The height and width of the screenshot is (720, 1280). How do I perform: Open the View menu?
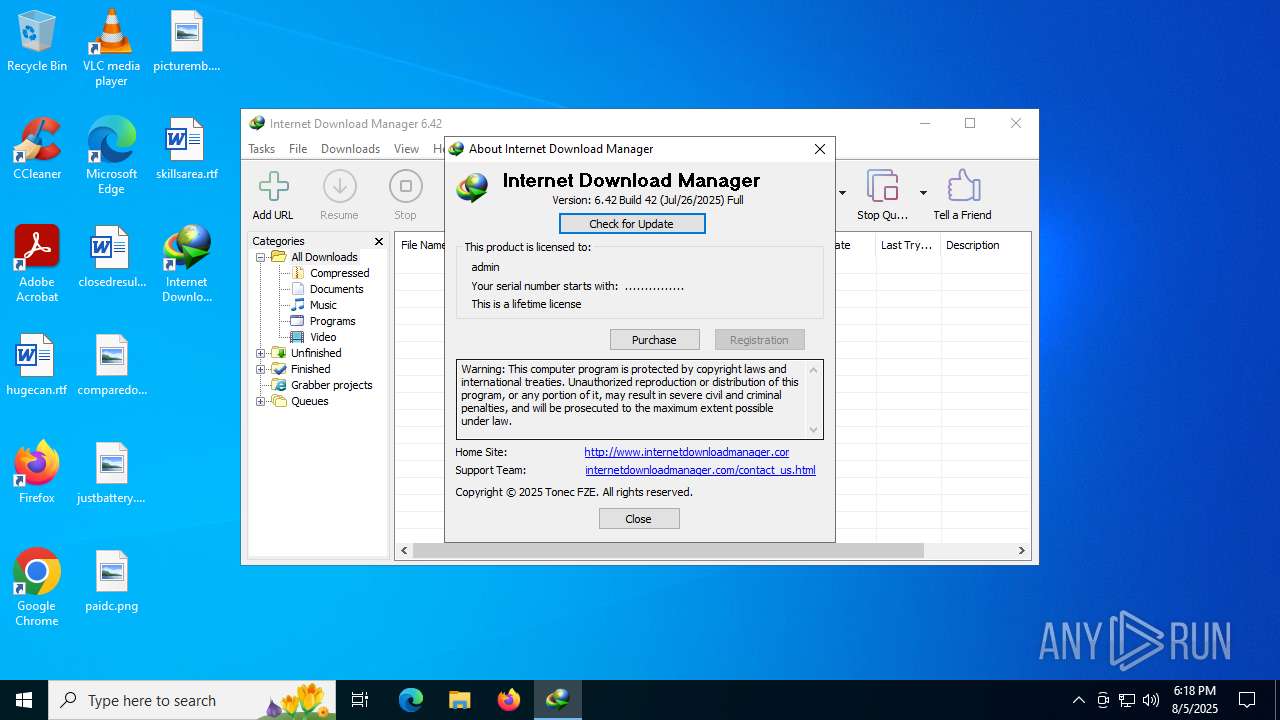pos(406,149)
